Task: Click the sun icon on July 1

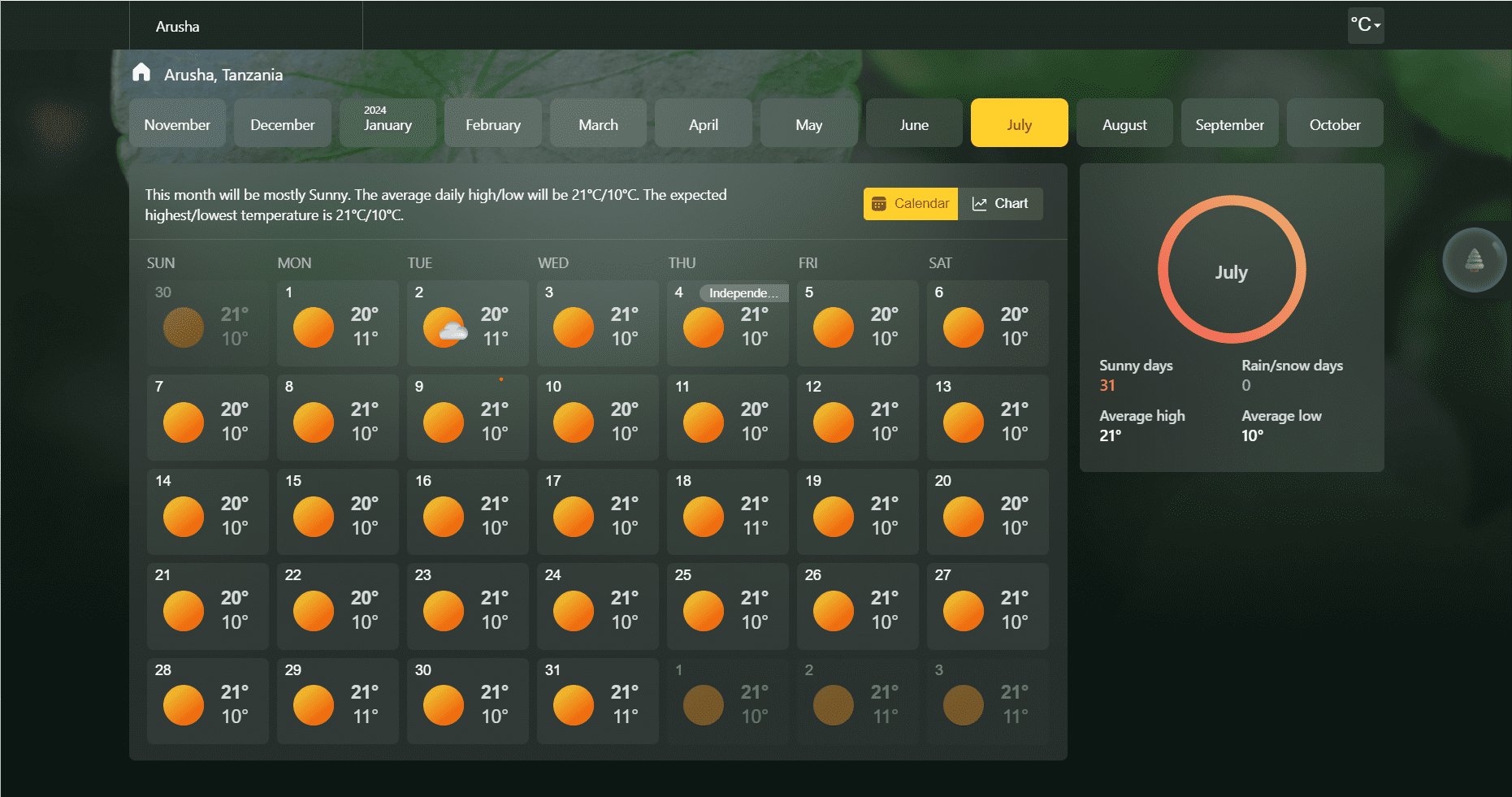Action: (x=313, y=327)
